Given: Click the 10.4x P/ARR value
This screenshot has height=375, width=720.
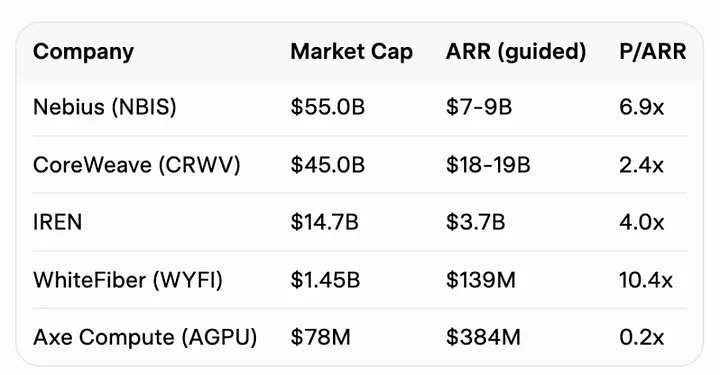Looking at the screenshot, I should click(646, 280).
